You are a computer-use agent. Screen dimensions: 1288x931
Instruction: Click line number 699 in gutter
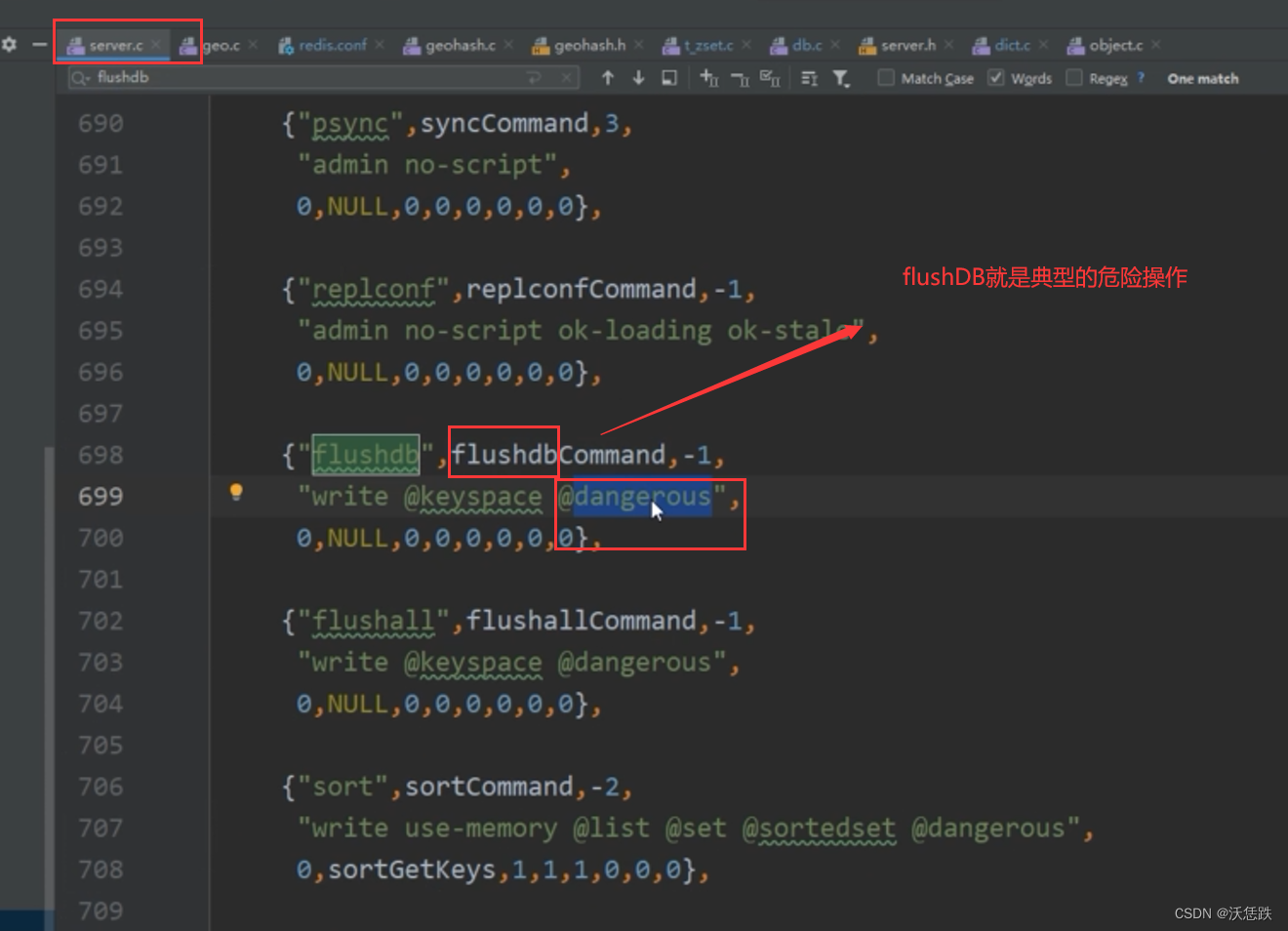pos(101,496)
